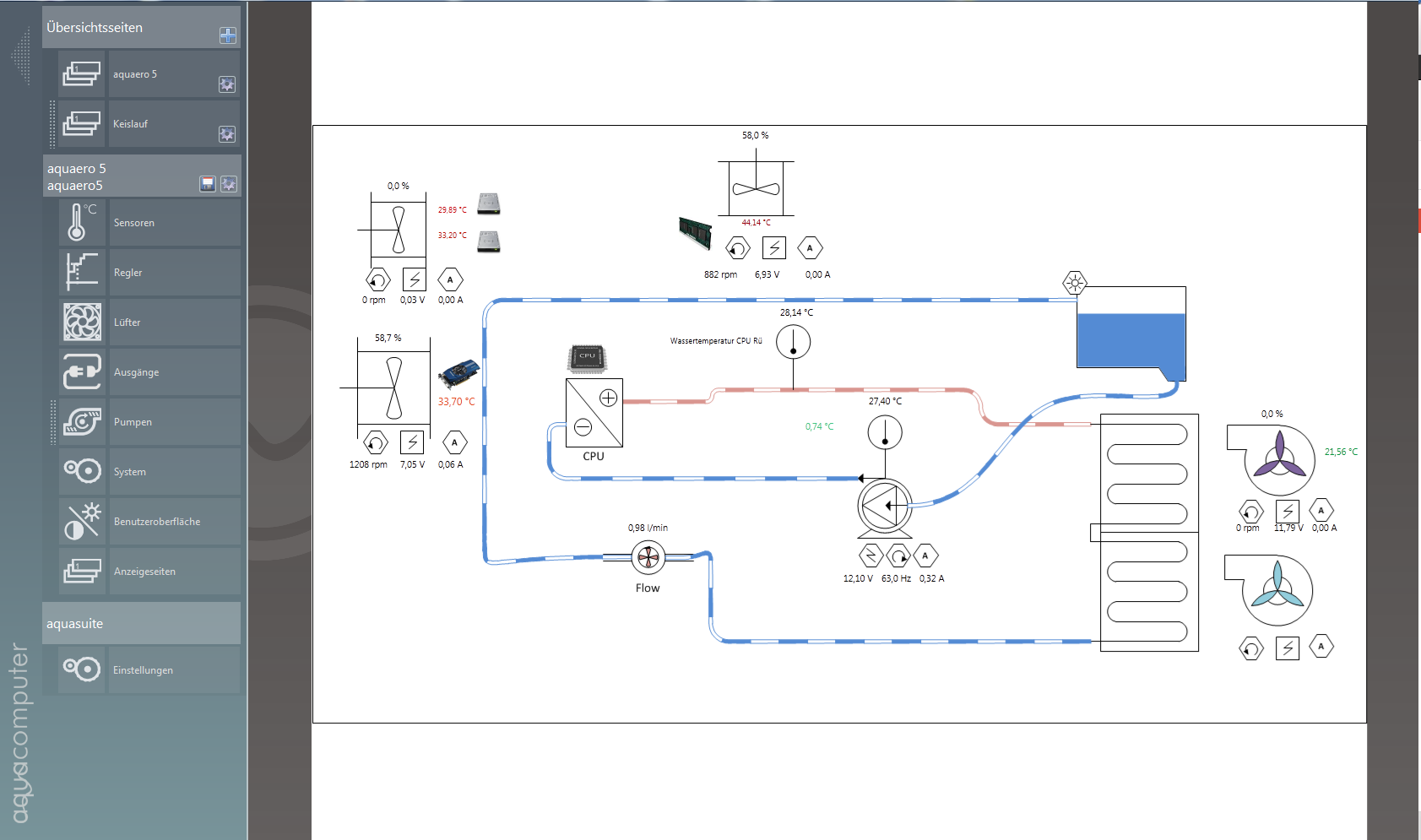Click the gears icon beside Einstellungen
Image resolution: width=1421 pixels, height=840 pixels.
tap(82, 670)
